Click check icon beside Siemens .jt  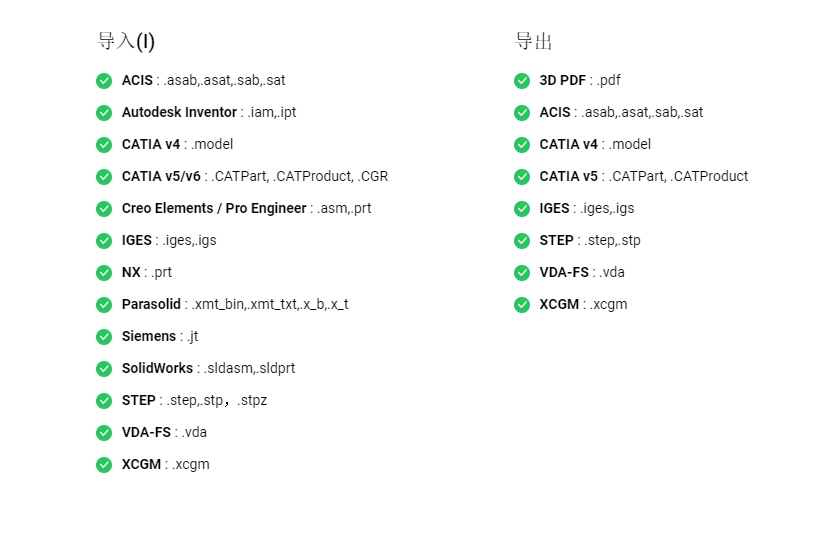(104, 337)
